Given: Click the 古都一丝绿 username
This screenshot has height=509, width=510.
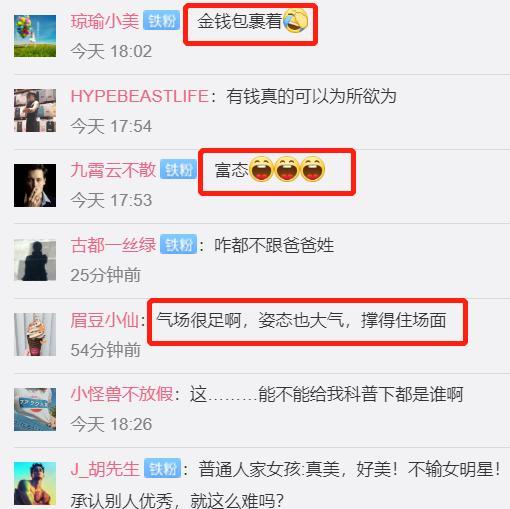Looking at the screenshot, I should (x=113, y=245).
